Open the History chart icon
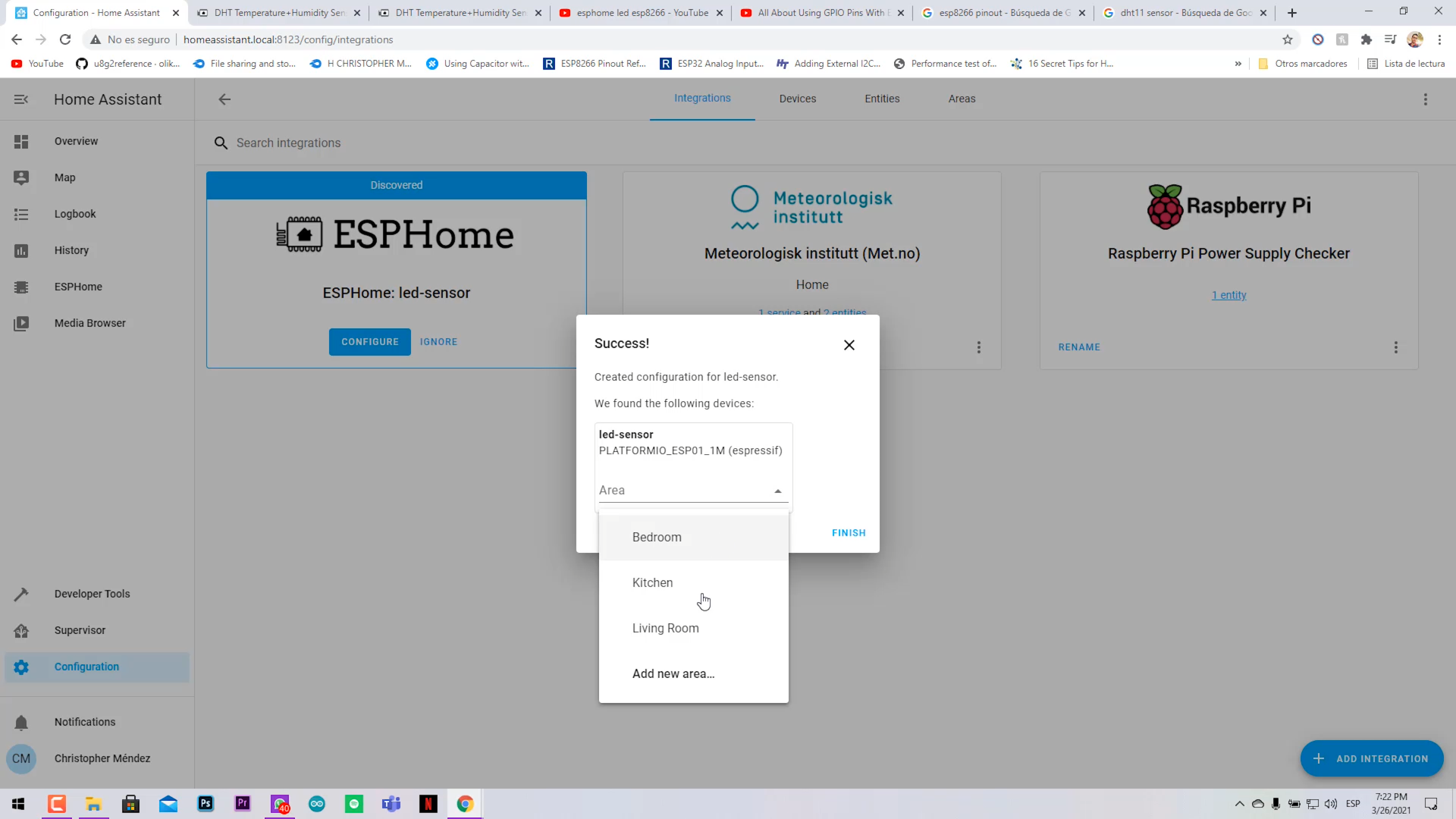Image resolution: width=1456 pixels, height=819 pixels. [x=21, y=251]
